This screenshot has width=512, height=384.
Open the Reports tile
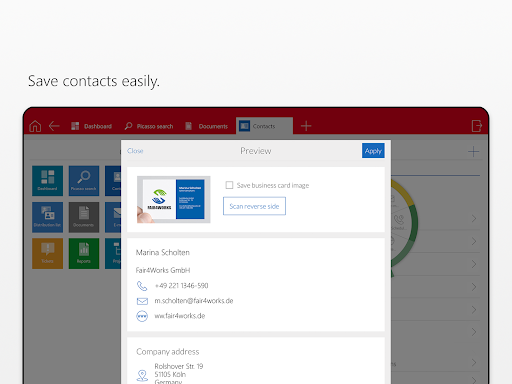pyautogui.click(x=84, y=253)
